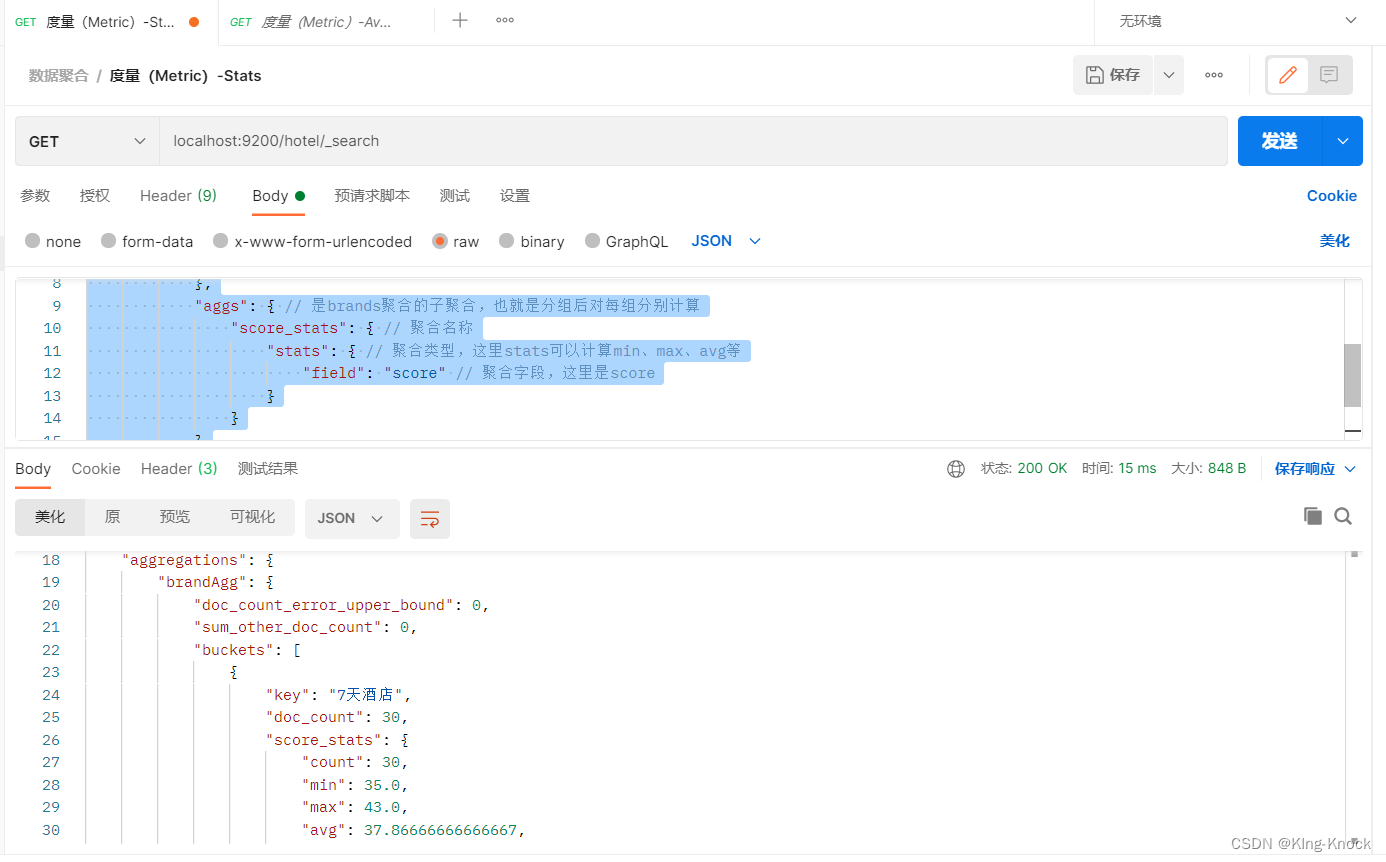Open a new request tab with plus icon
This screenshot has width=1386, height=862.
pyautogui.click(x=460, y=20)
